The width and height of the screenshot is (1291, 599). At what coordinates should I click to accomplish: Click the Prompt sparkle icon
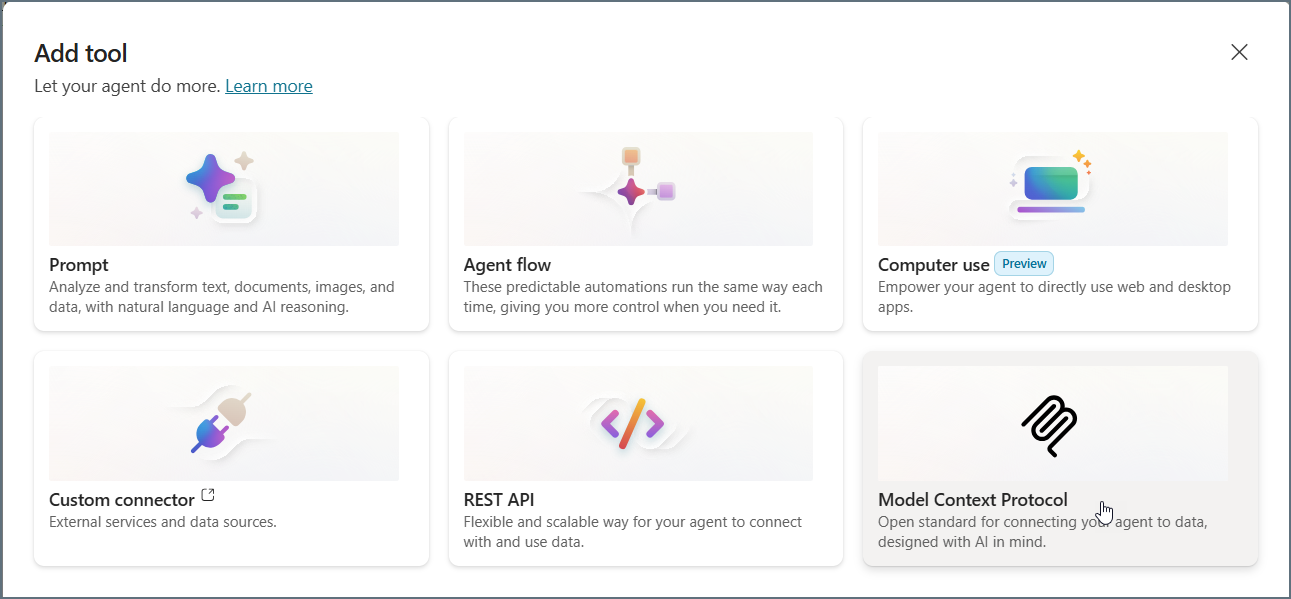(222, 188)
